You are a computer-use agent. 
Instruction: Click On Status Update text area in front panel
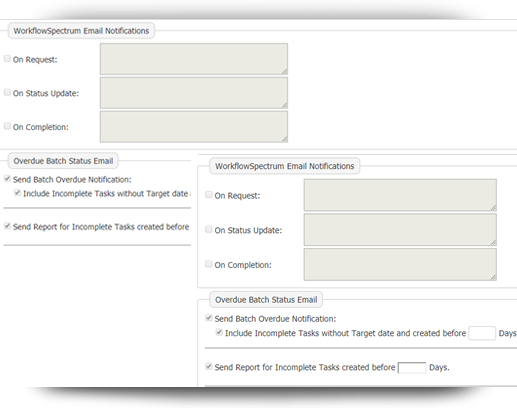[x=400, y=230]
